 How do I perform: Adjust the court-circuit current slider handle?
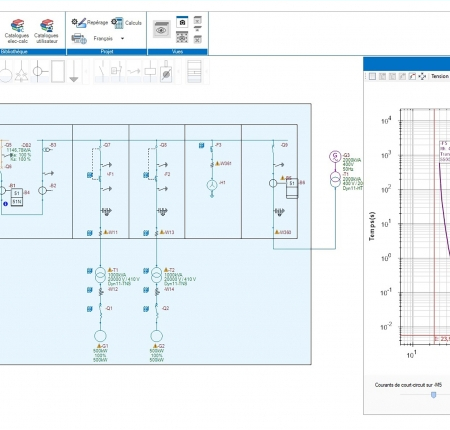click(x=433, y=395)
